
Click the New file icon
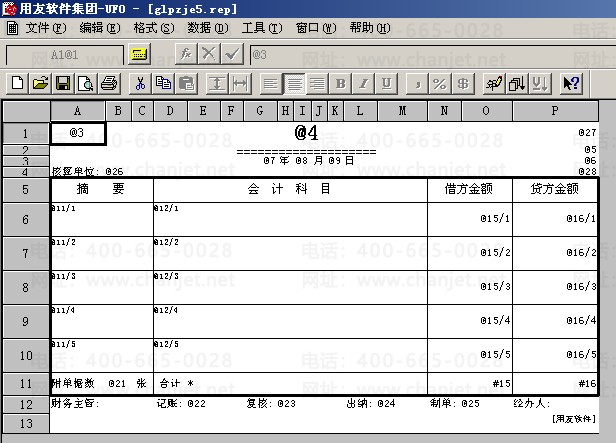tap(18, 83)
